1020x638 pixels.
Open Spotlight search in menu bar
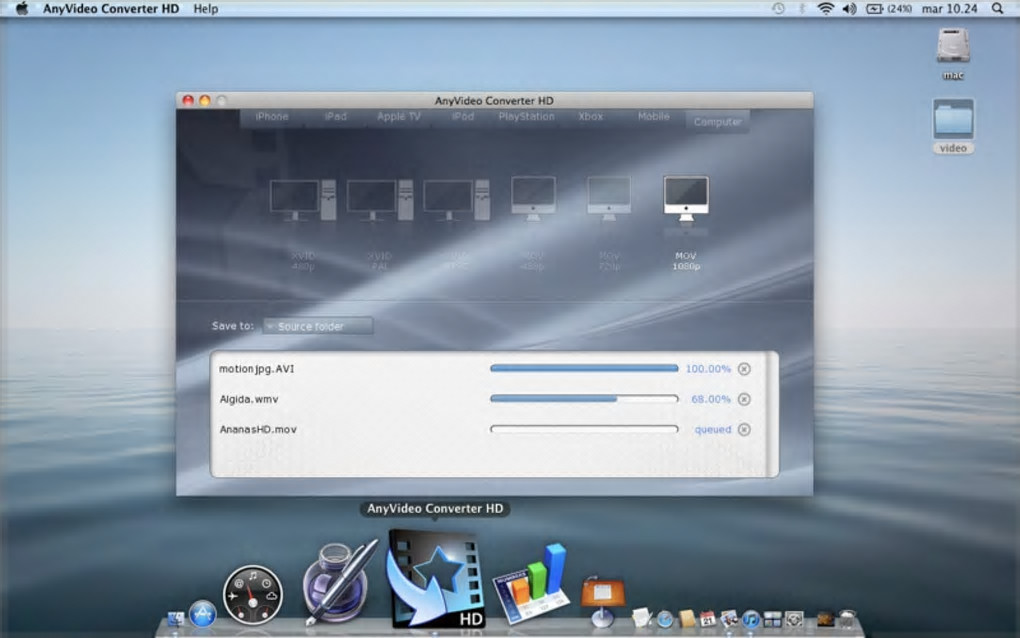997,8
